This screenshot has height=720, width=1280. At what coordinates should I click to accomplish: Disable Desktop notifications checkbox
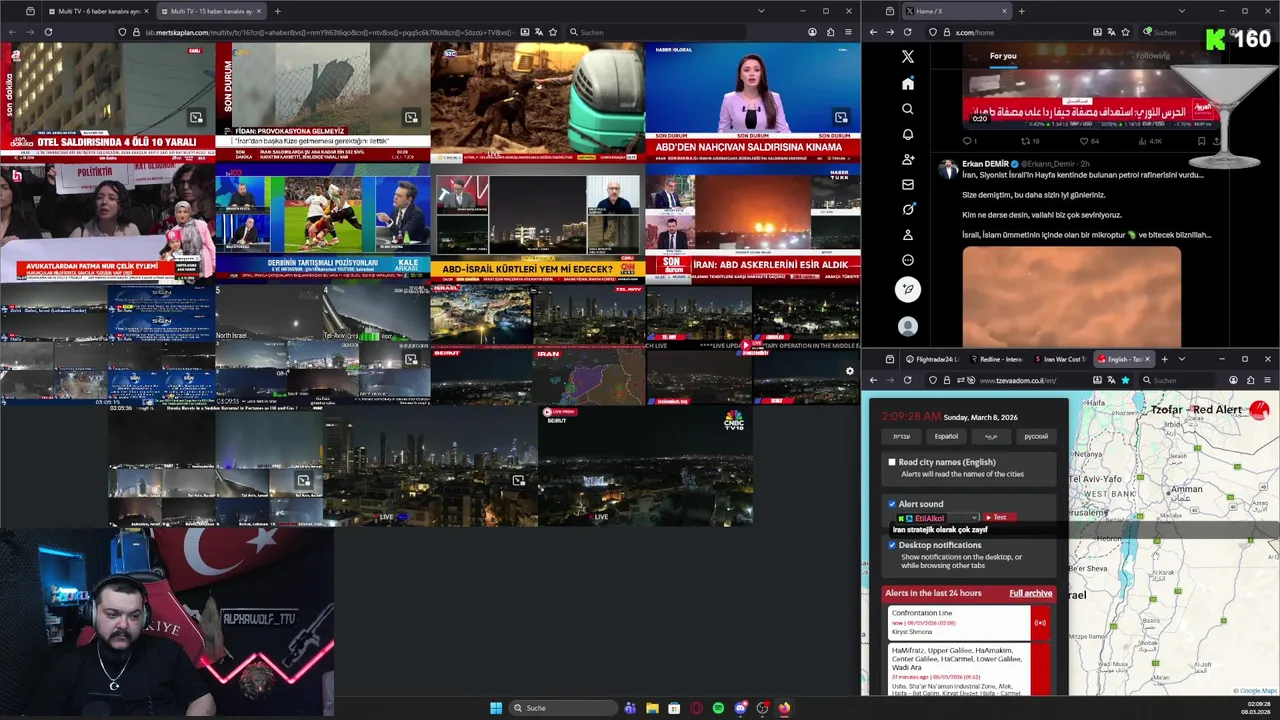click(892, 545)
